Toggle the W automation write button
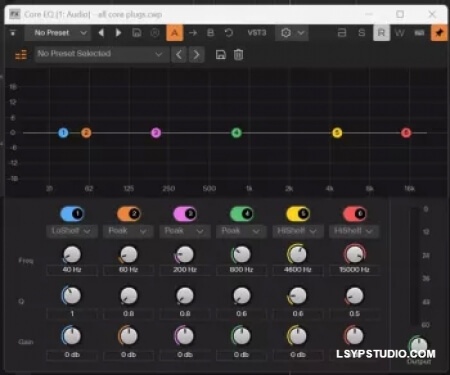Screen dimensions: 450x375 click(400, 33)
